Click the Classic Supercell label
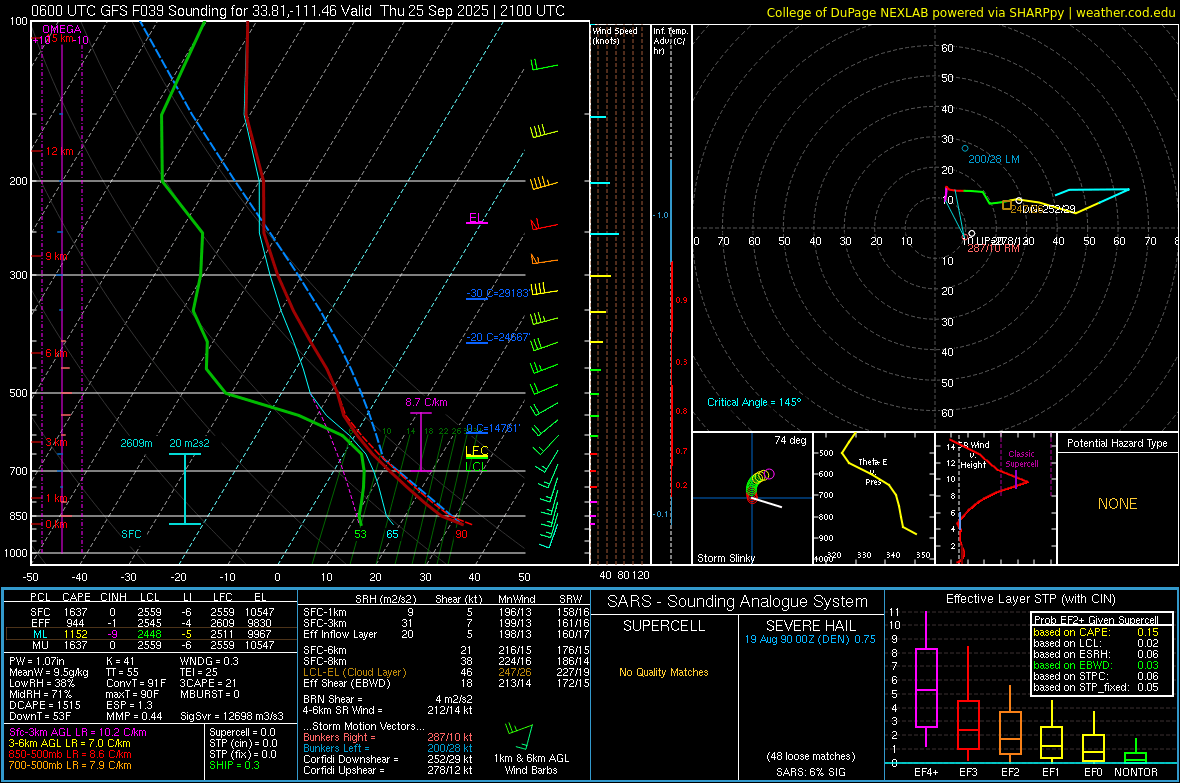The image size is (1180, 783). 1021,459
